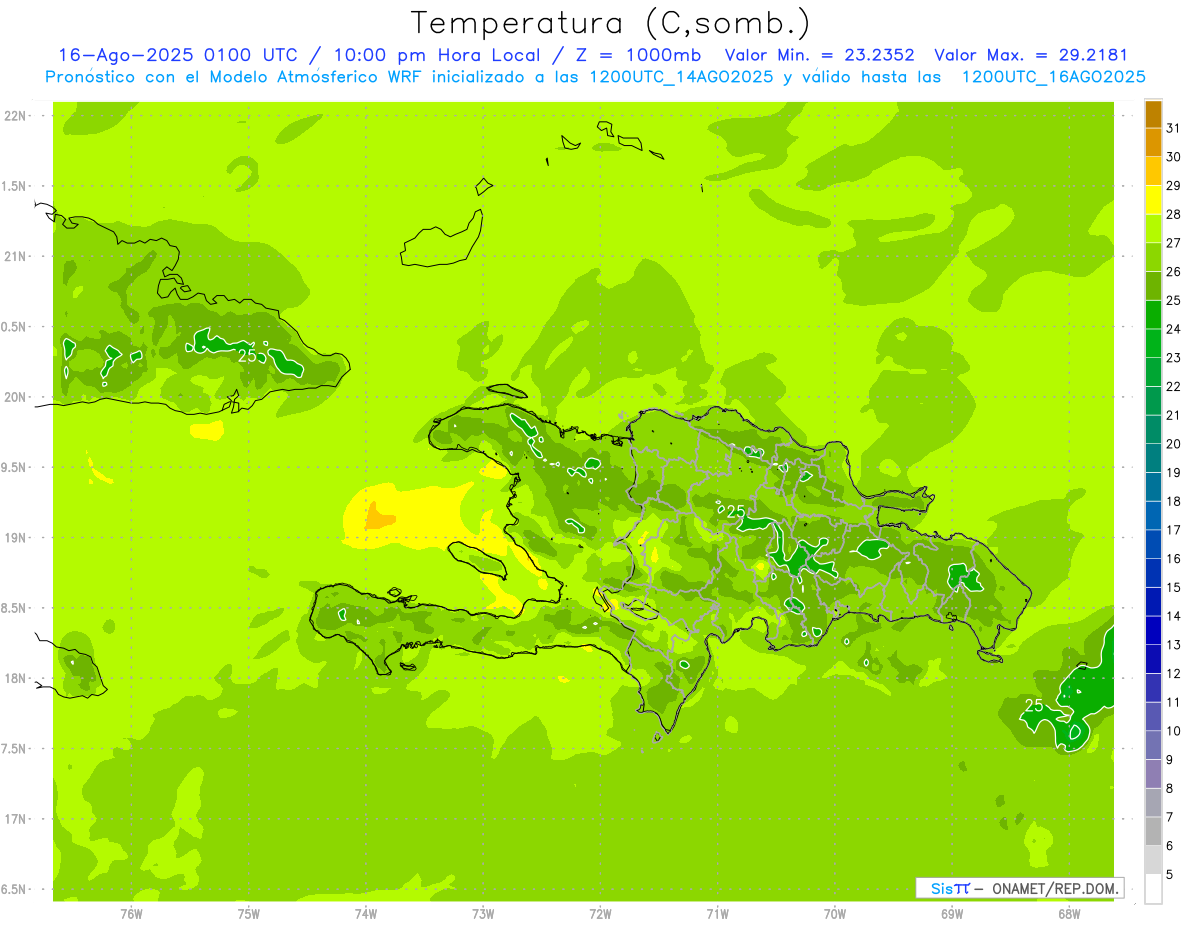Click the lime legend swatch between 27 and 28
The width and height of the screenshot is (1200, 927).
[x=1153, y=229]
